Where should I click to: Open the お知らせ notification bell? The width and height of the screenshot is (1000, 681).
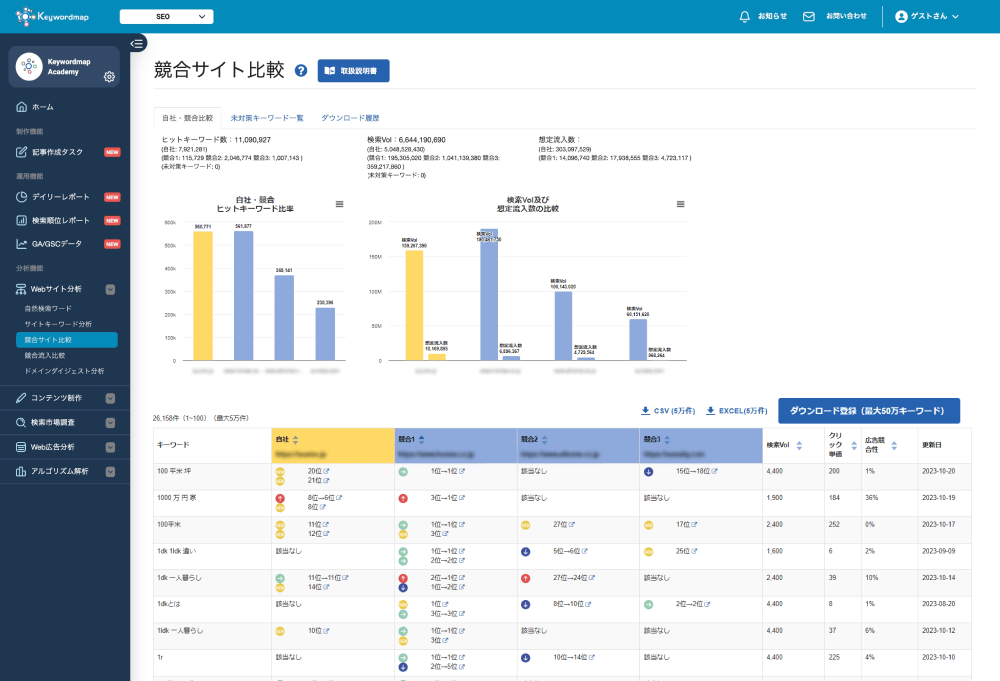pyautogui.click(x=741, y=16)
